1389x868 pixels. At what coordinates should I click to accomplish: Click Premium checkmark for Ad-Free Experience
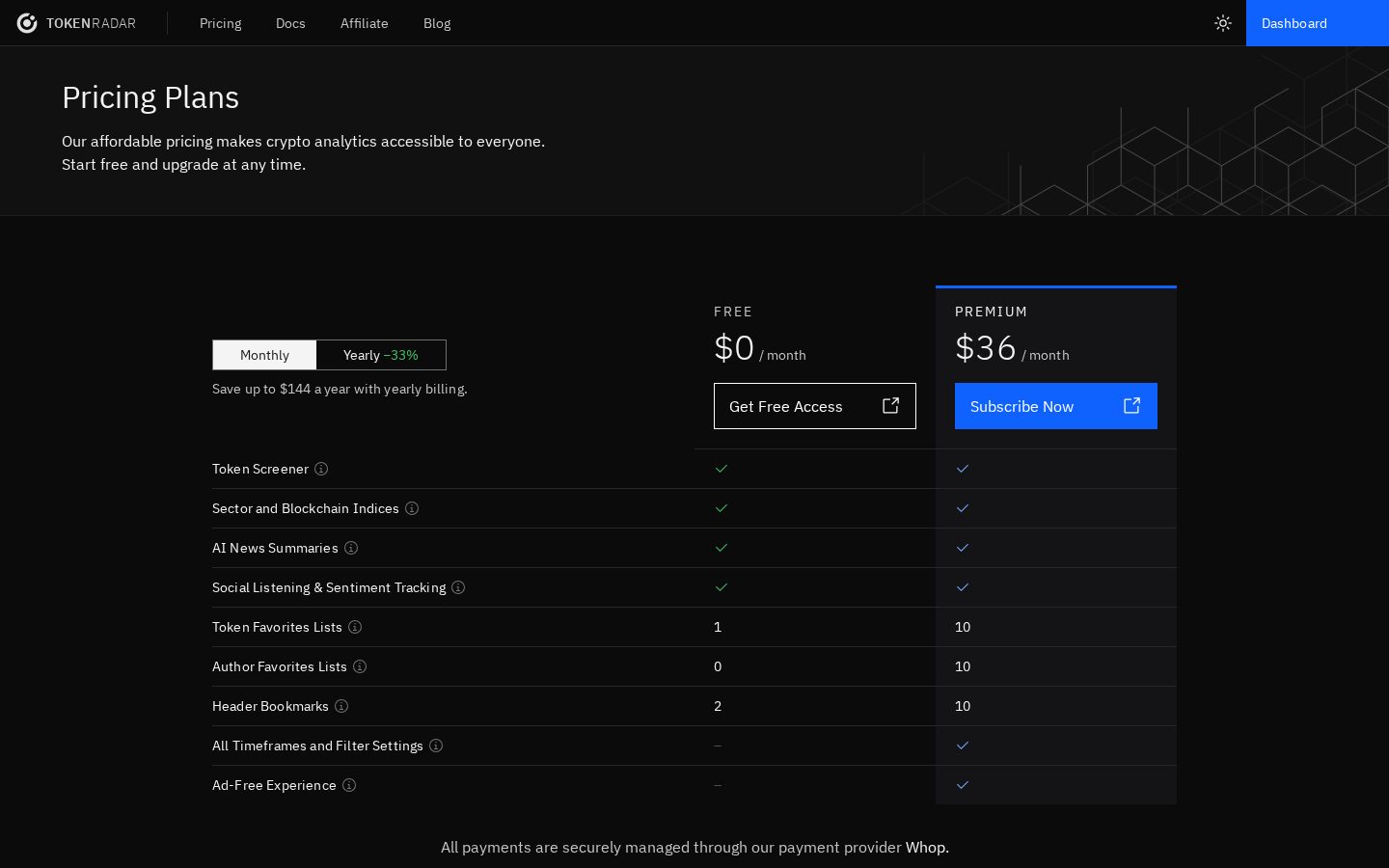click(963, 785)
